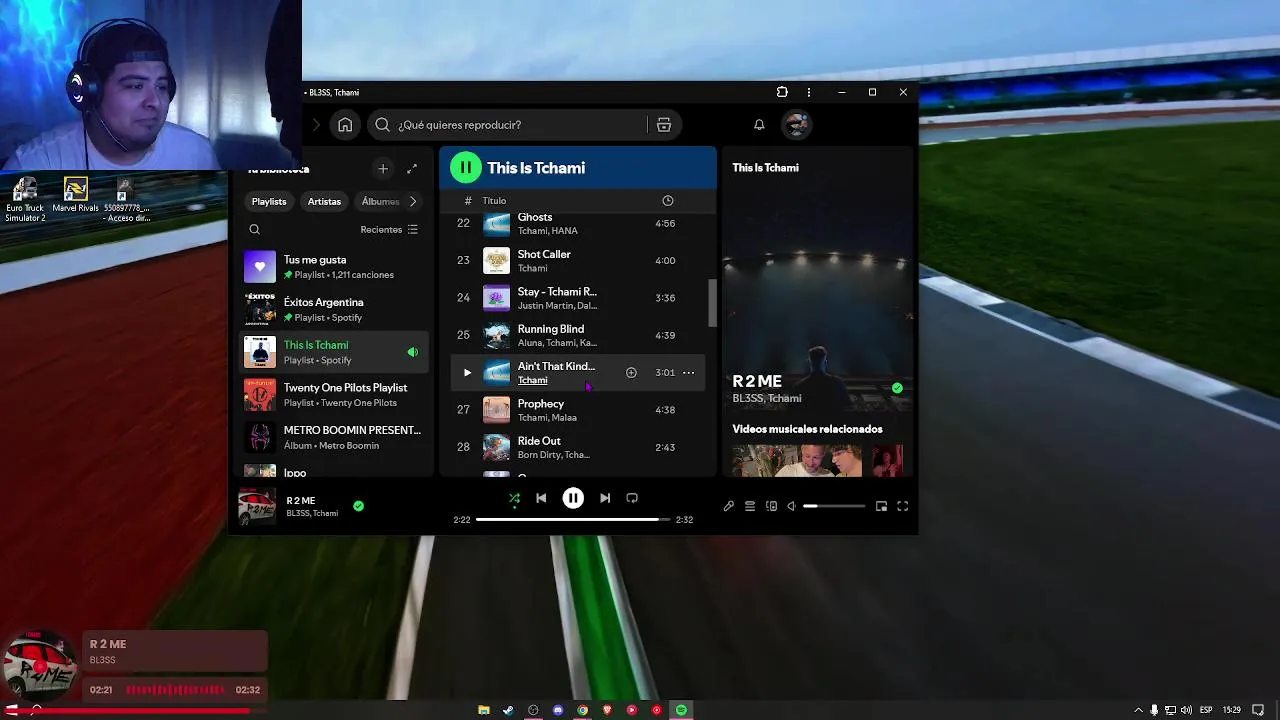Select 'Stay - Tchami R...' track
1280x720 pixels.
pyautogui.click(x=578, y=298)
